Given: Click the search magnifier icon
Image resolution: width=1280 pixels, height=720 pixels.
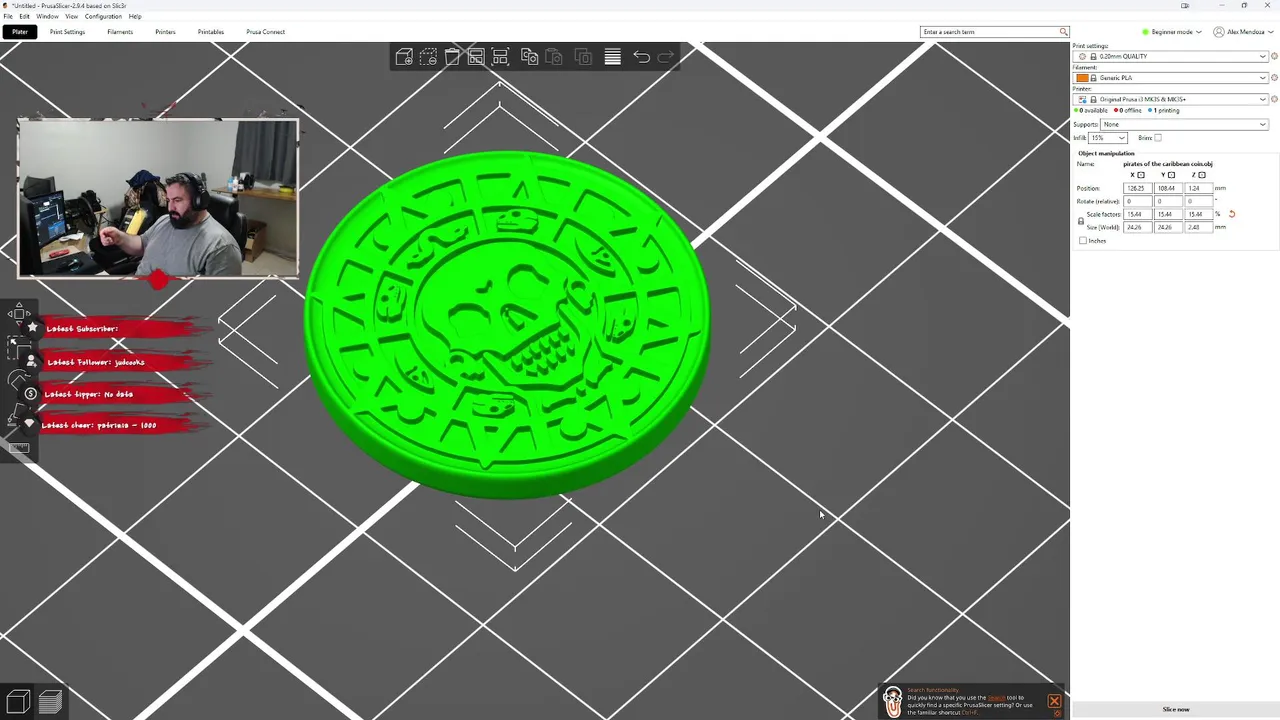Looking at the screenshot, I should [1063, 32].
